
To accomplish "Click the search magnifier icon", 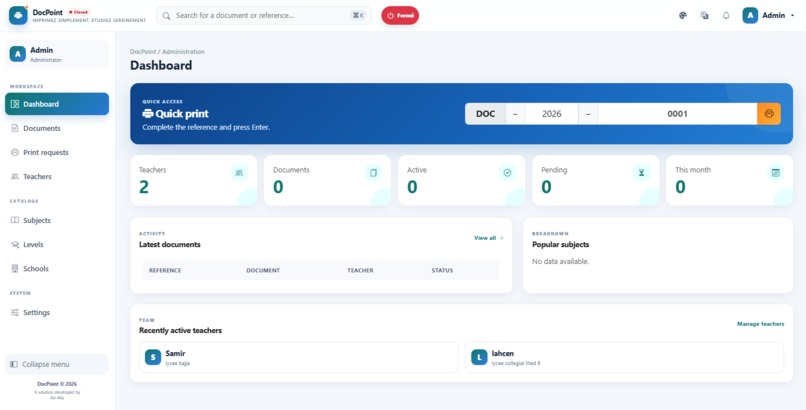I will click(166, 16).
